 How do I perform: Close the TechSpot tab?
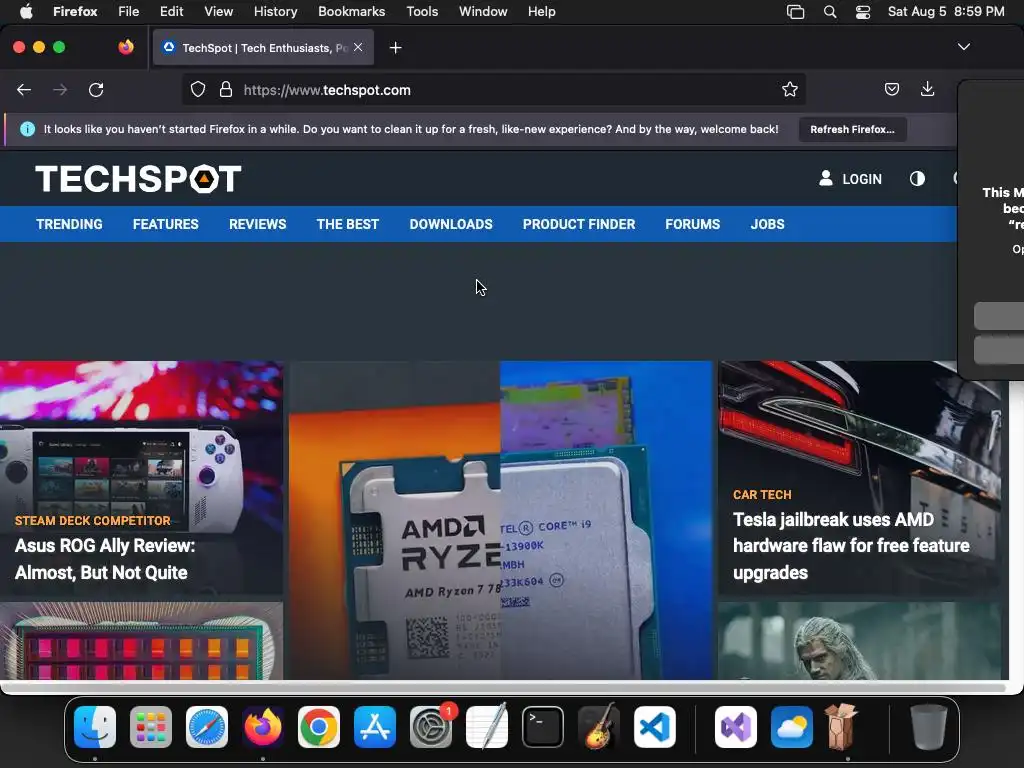[358, 47]
